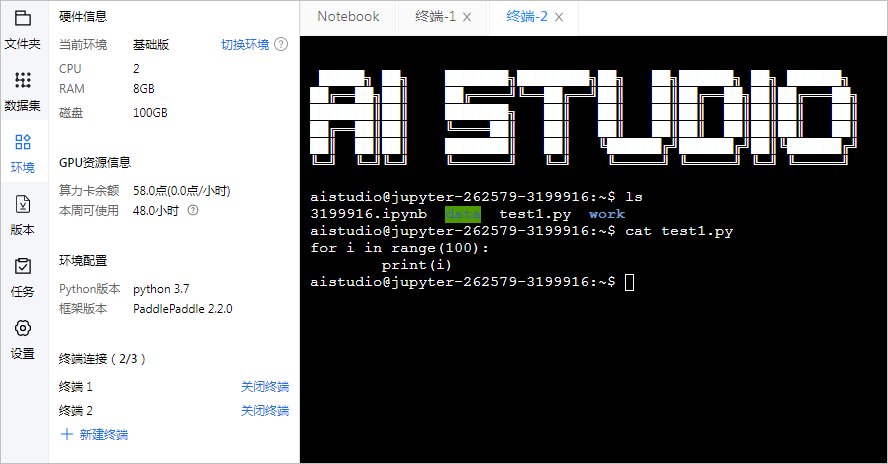Screen dimensions: 888x464
Task: Open the 文件夹 folder sidebar icon
Action: tap(23, 19)
